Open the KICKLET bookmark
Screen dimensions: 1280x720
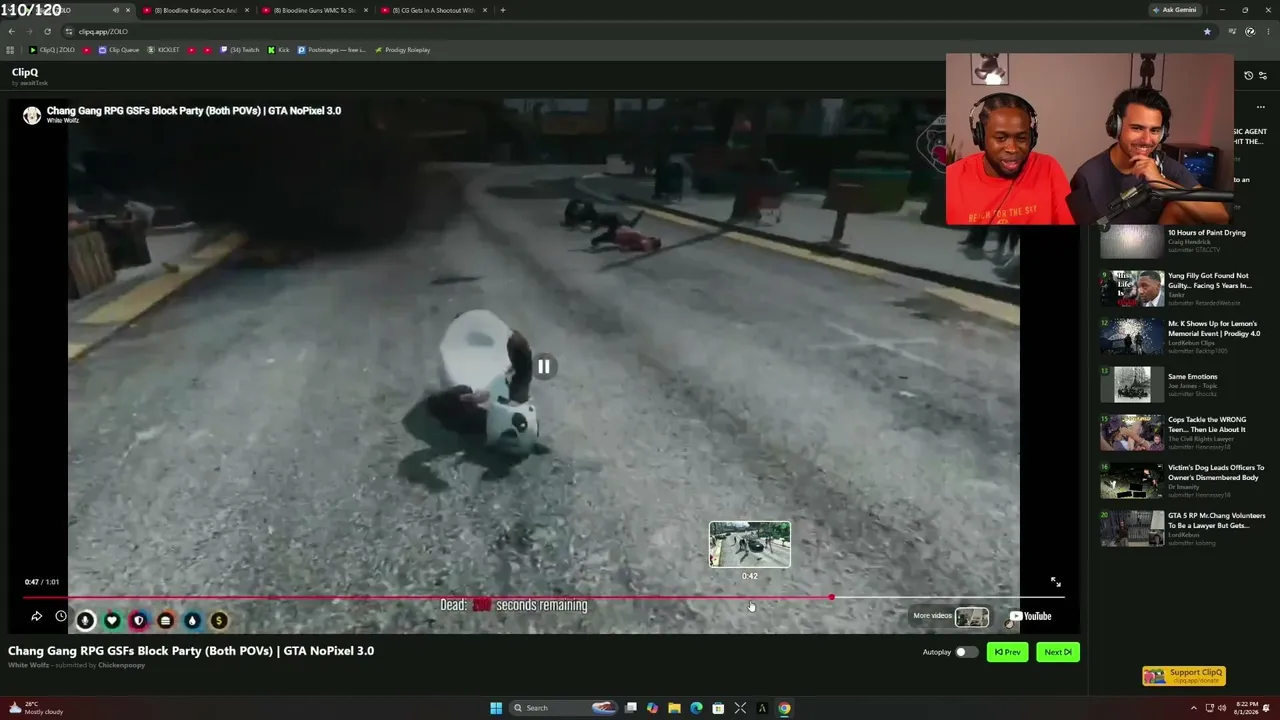[x=164, y=50]
